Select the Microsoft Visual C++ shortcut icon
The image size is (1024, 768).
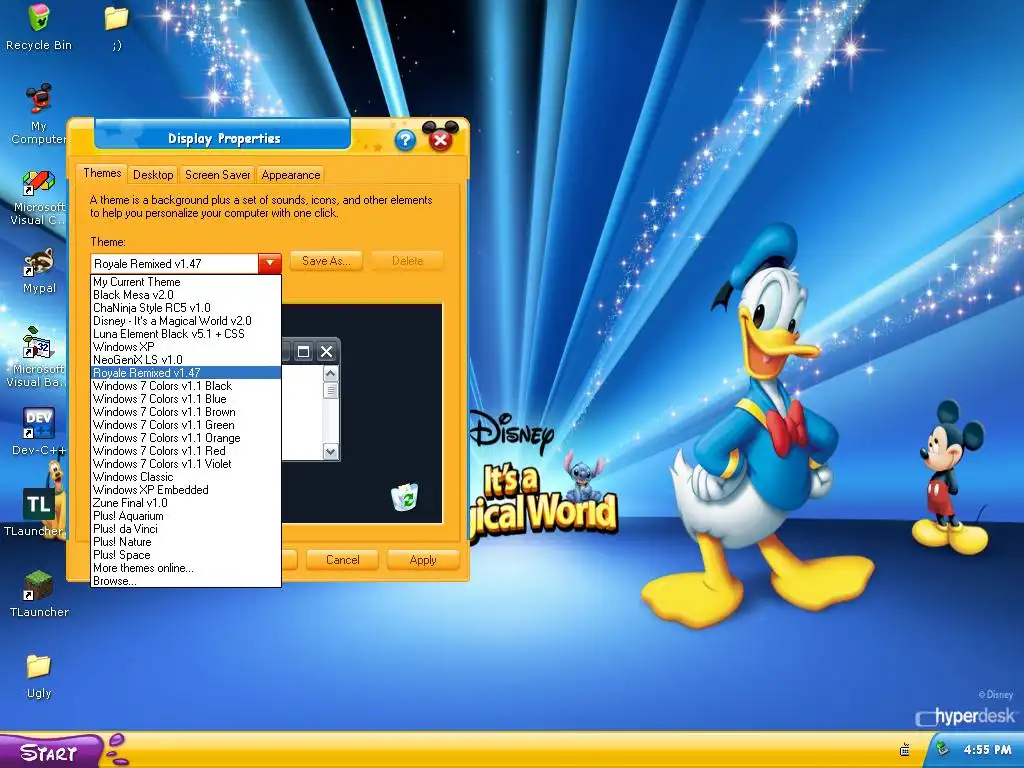click(x=39, y=184)
